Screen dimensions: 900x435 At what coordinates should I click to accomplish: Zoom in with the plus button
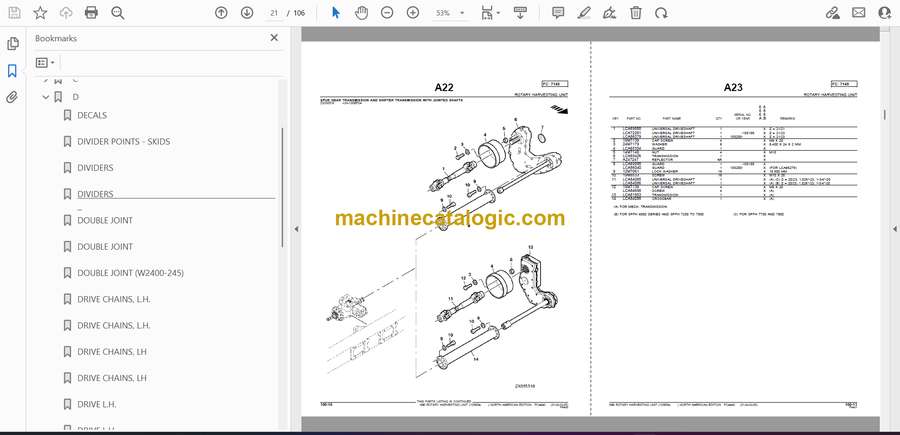413,13
